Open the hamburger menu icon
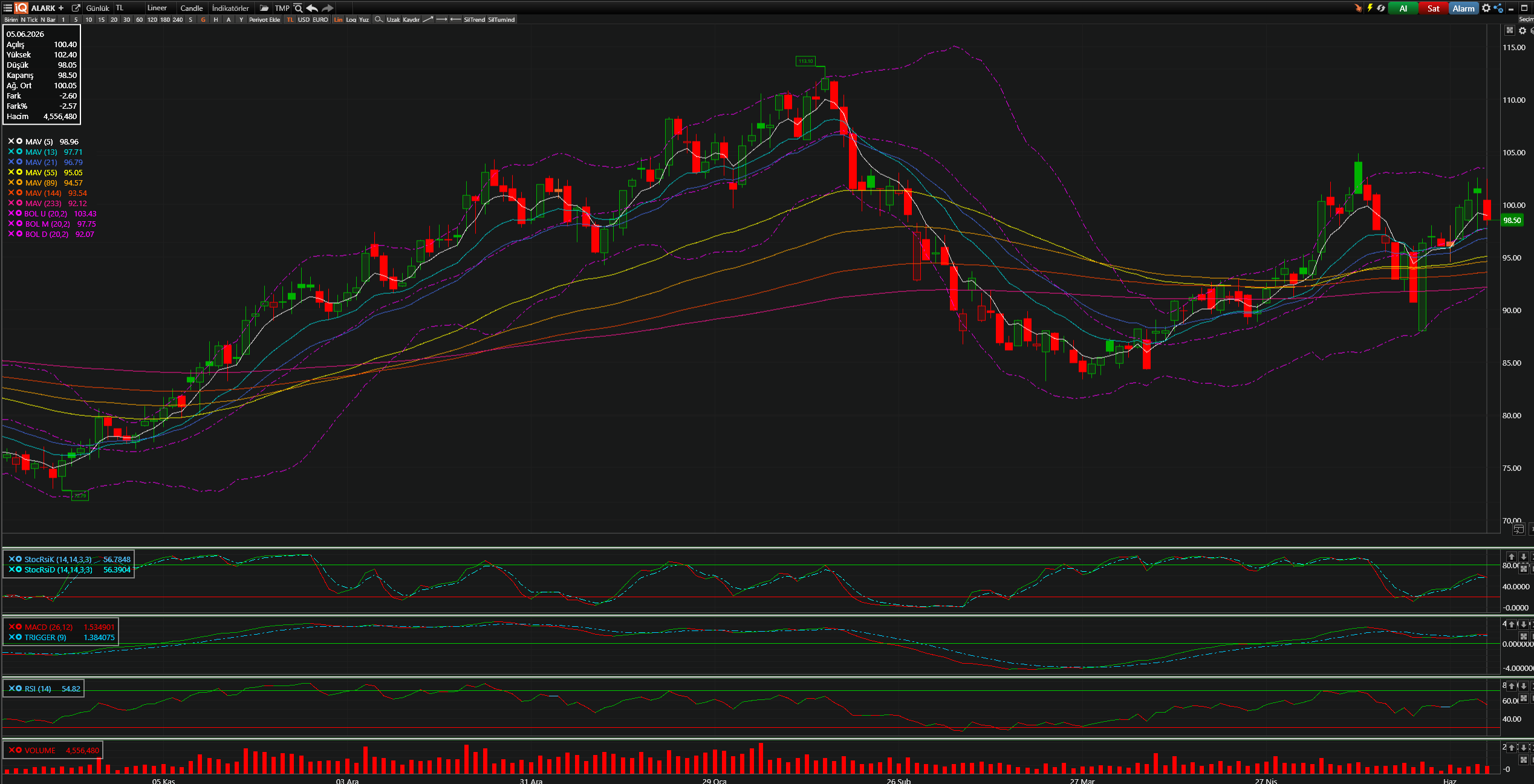 coord(8,8)
